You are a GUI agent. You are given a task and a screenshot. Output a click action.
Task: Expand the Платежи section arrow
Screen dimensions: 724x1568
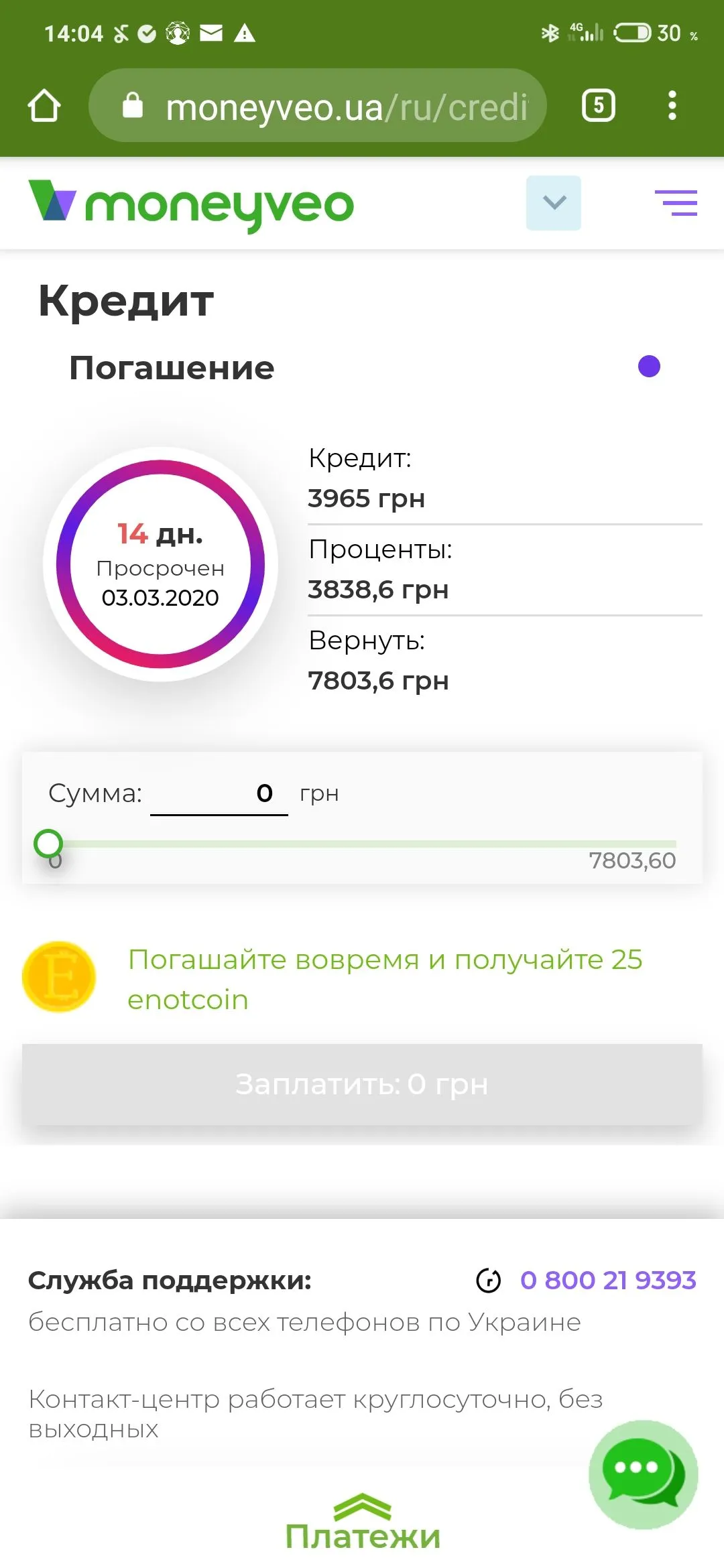coord(362,1508)
